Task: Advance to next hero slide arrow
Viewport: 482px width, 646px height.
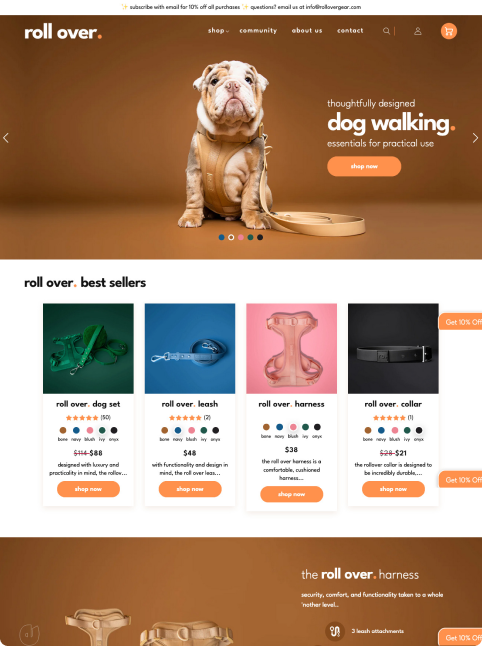Action: click(475, 138)
